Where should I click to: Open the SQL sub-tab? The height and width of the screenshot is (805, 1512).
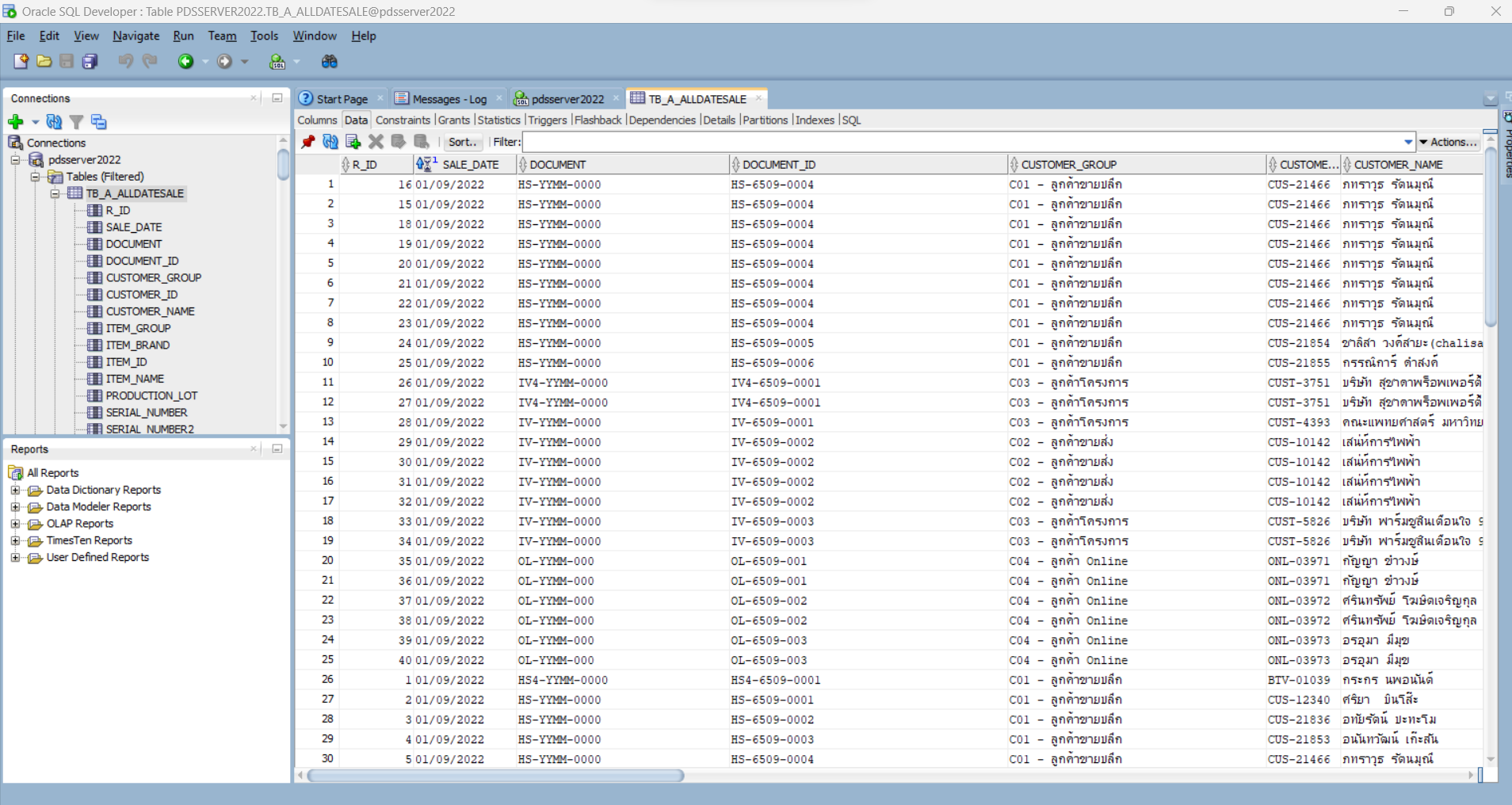[851, 120]
